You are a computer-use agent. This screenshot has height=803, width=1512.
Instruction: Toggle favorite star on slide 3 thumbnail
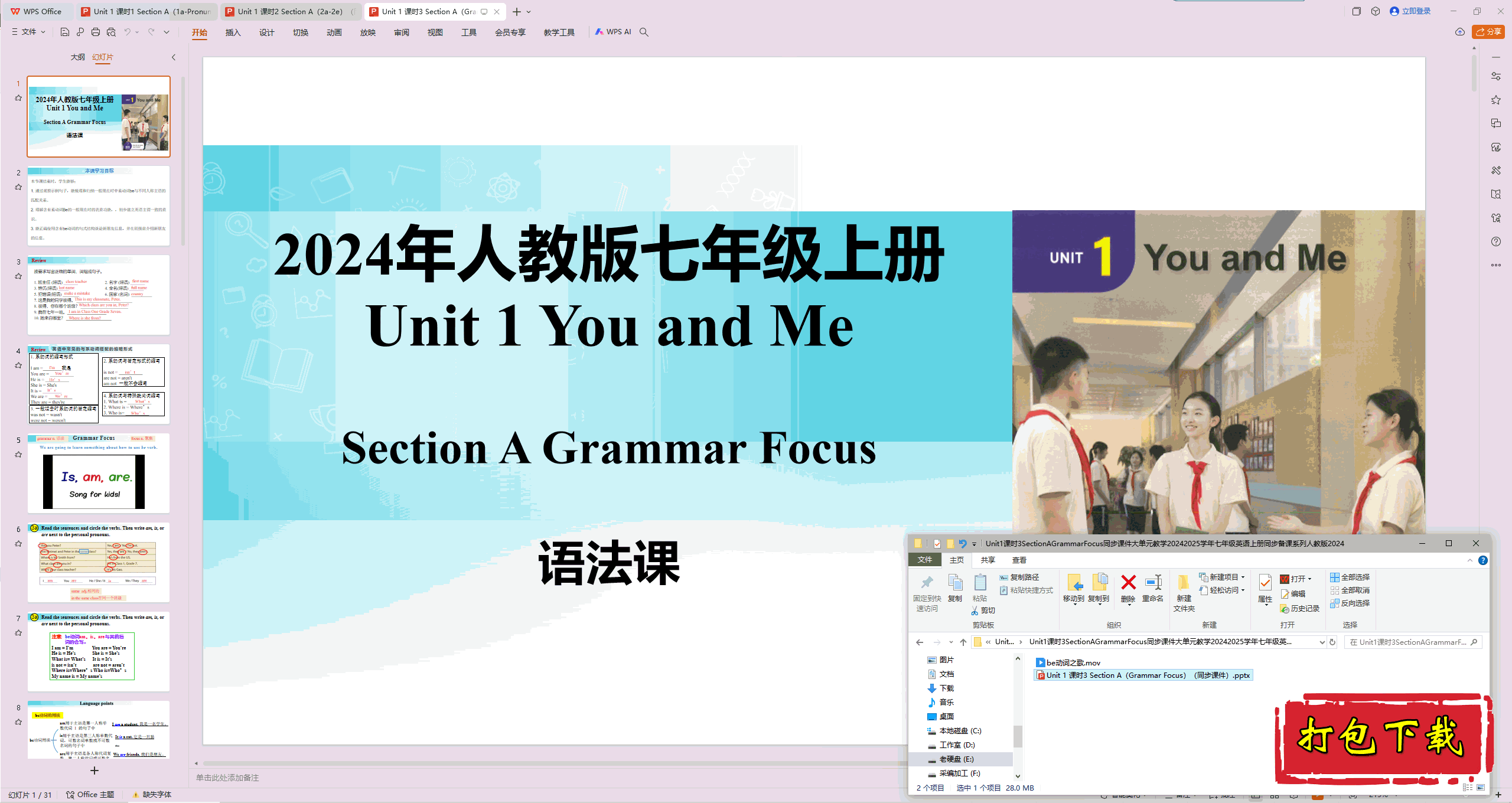[x=18, y=276]
